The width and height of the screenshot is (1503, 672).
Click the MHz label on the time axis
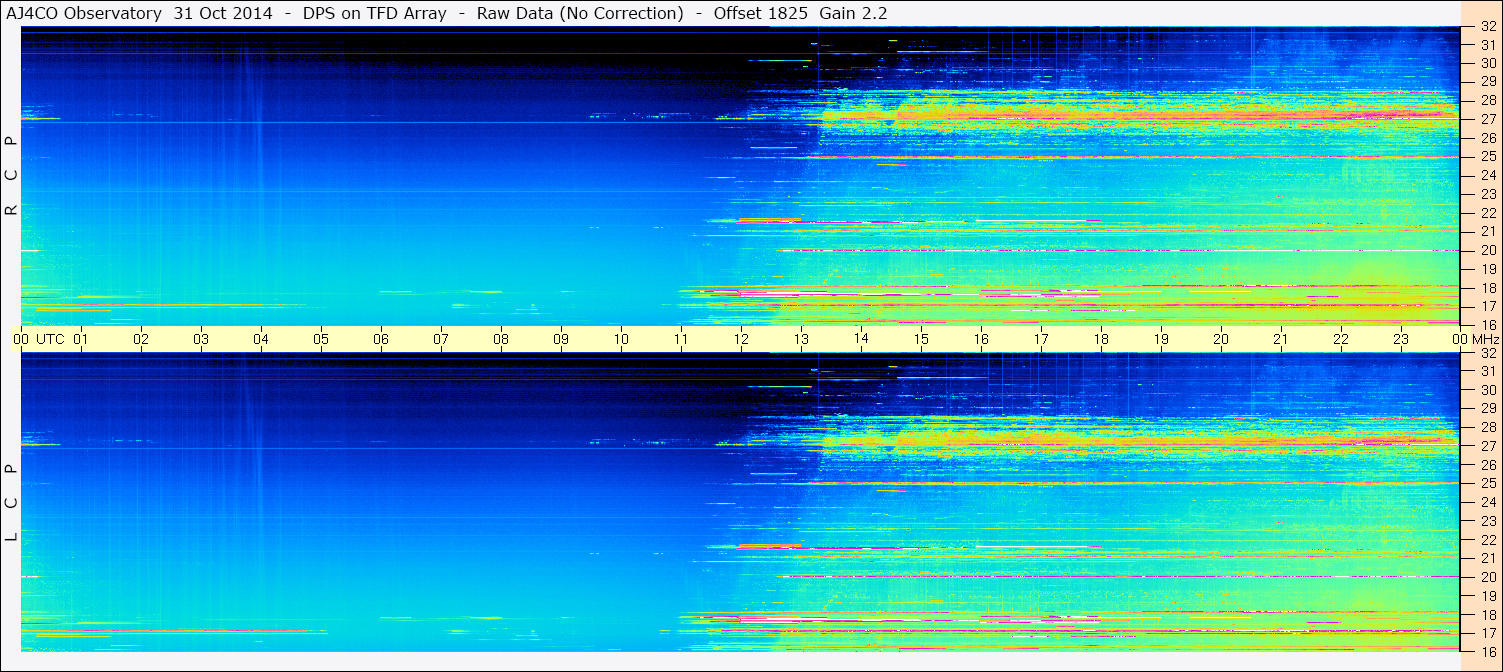coord(1486,340)
